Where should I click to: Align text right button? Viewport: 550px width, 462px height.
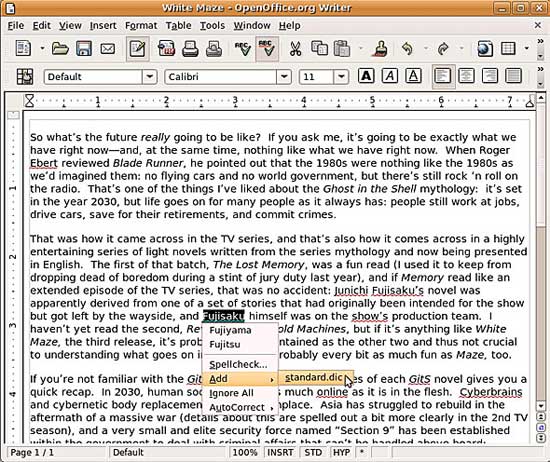pos(490,76)
